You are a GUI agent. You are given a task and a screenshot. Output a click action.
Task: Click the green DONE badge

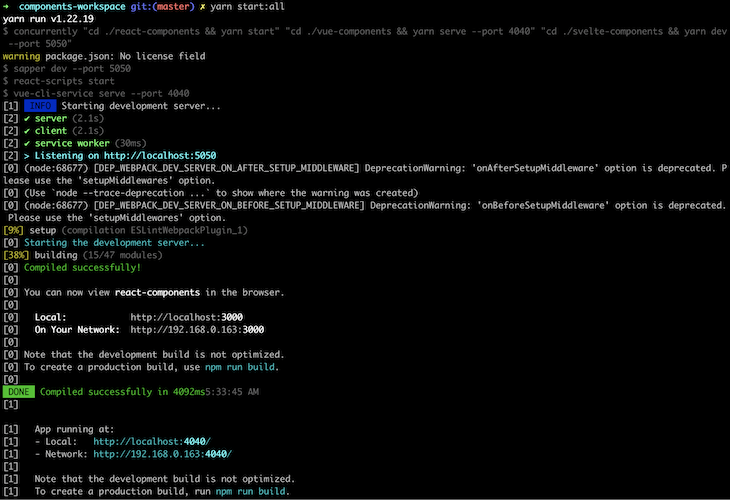[x=19, y=392]
